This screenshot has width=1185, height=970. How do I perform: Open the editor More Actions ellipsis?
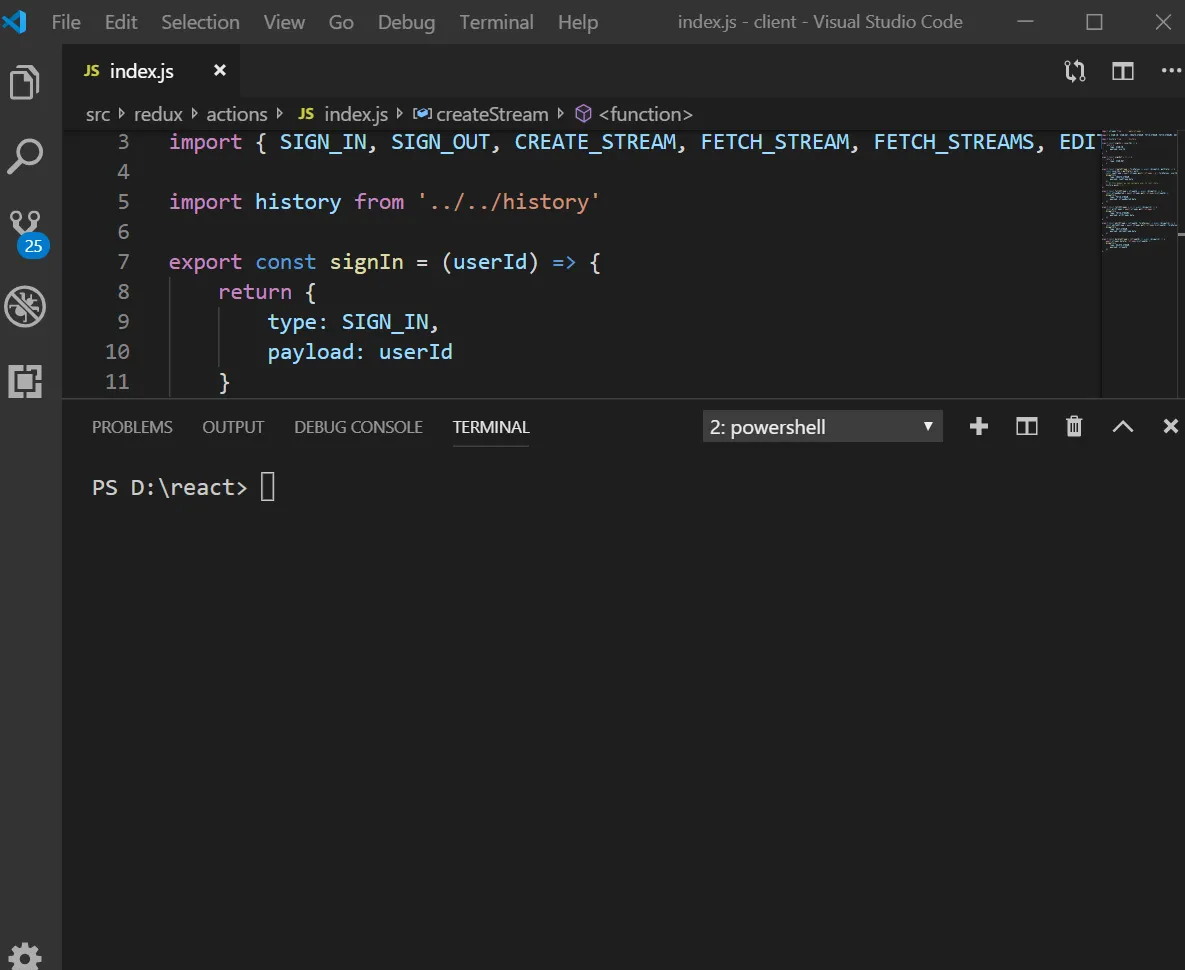click(x=1170, y=71)
